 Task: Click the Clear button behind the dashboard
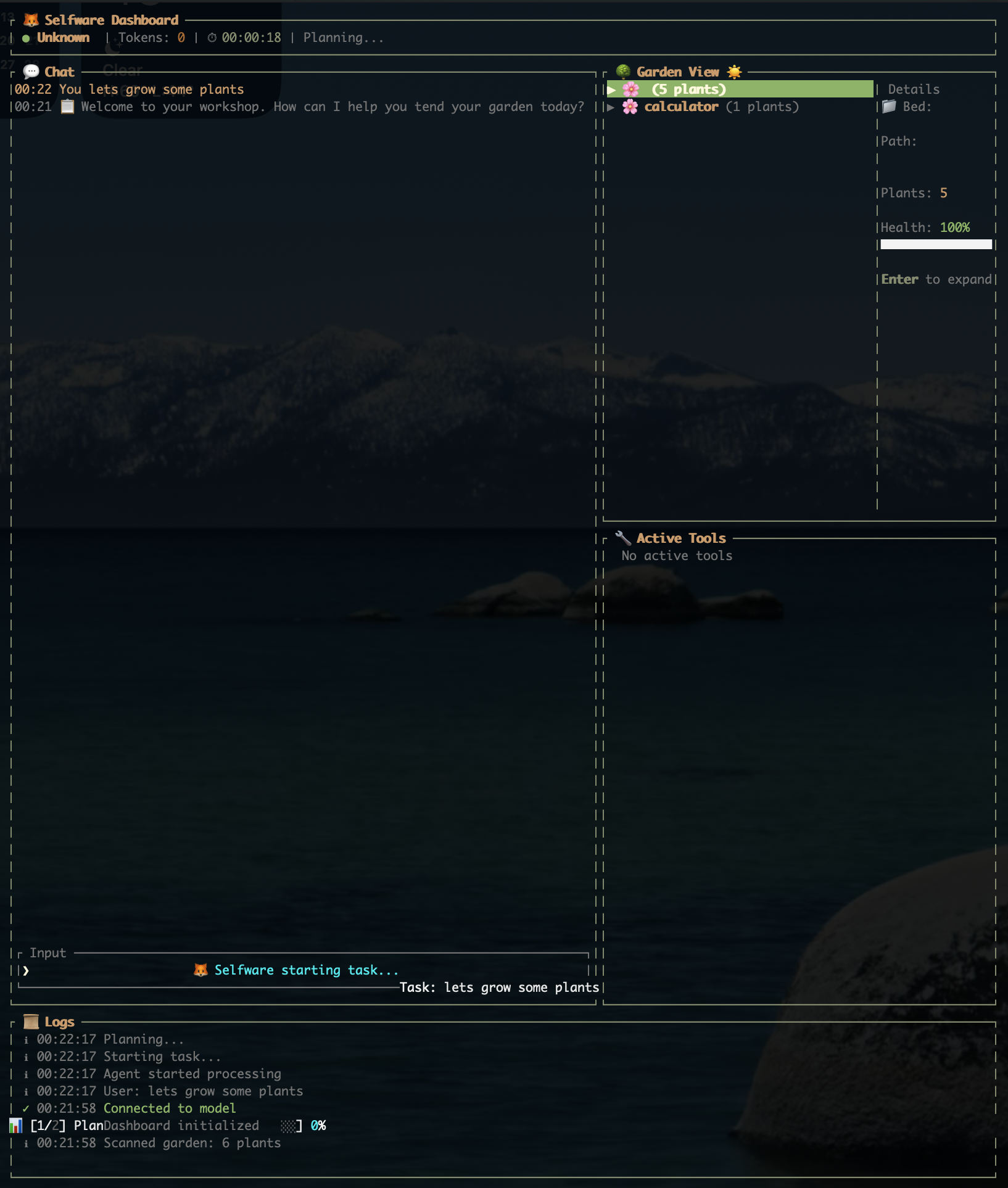tap(121, 70)
